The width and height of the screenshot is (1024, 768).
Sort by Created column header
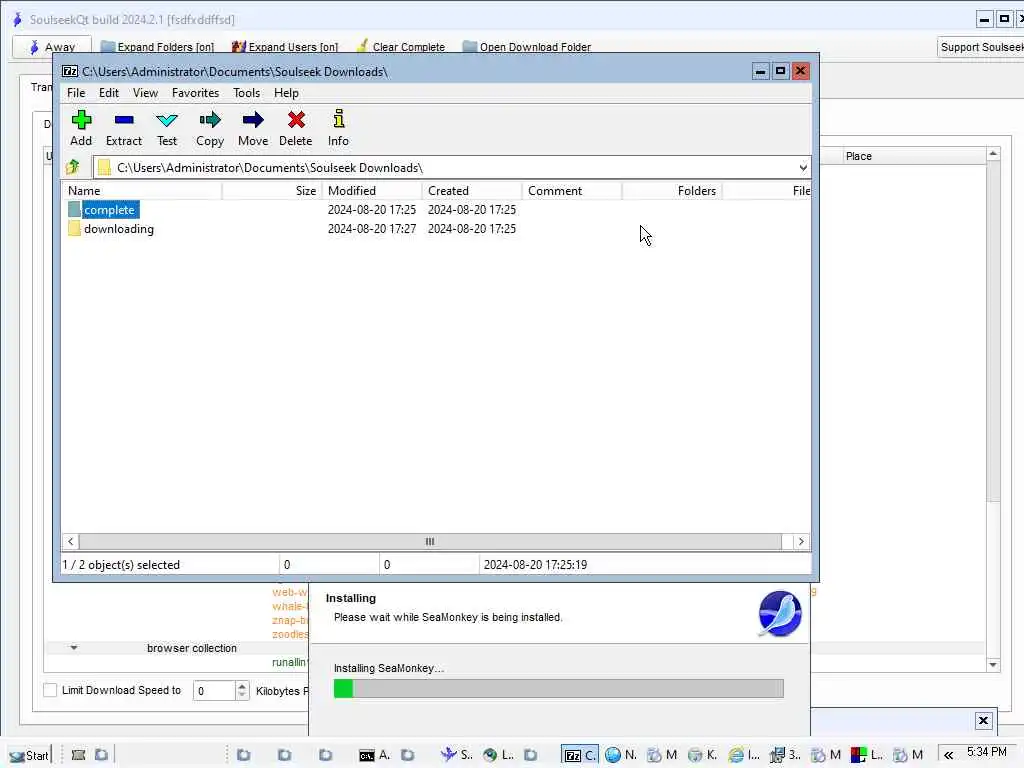pos(472,191)
